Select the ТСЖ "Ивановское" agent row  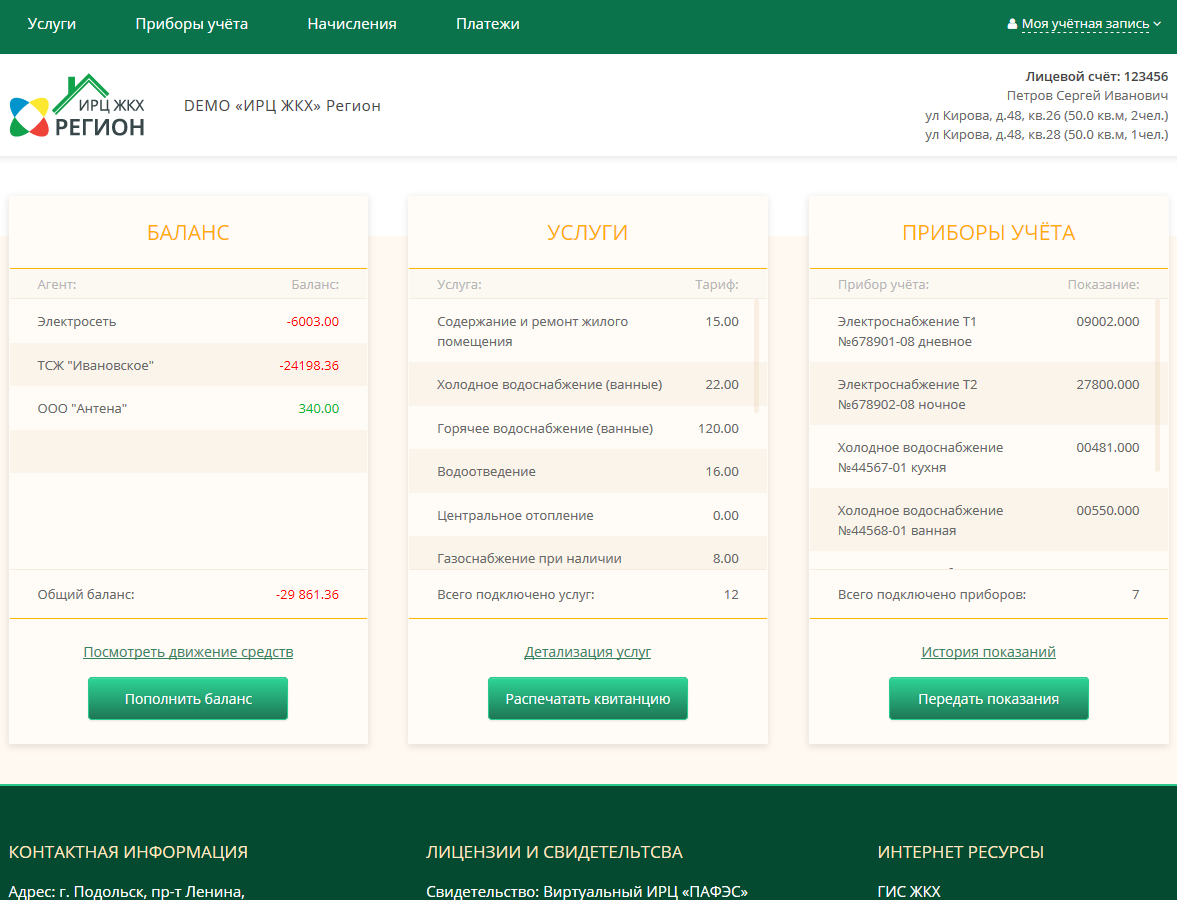coord(188,366)
